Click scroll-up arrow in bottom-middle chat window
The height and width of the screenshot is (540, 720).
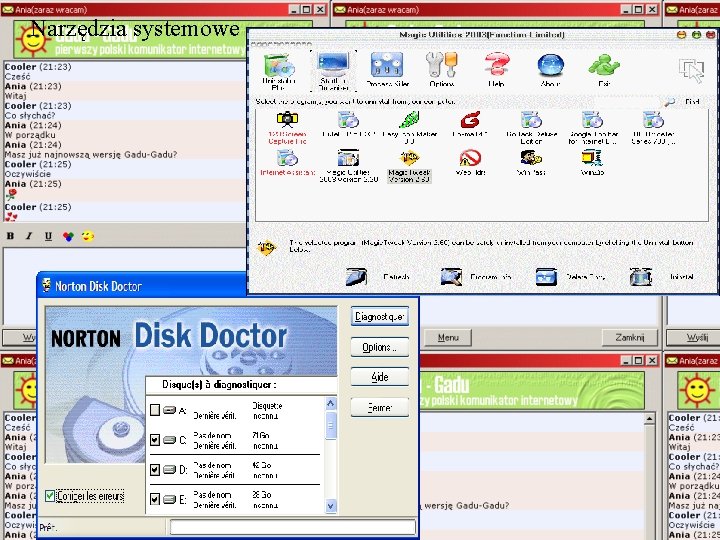click(649, 418)
